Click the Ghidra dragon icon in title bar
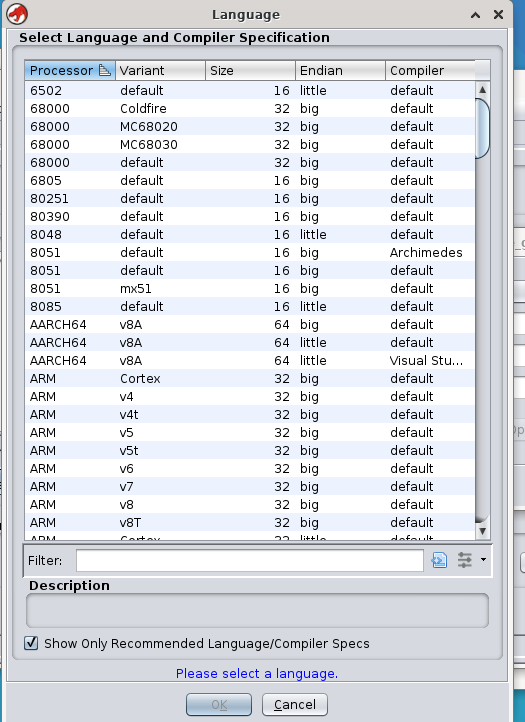525x722 pixels. (x=17, y=14)
